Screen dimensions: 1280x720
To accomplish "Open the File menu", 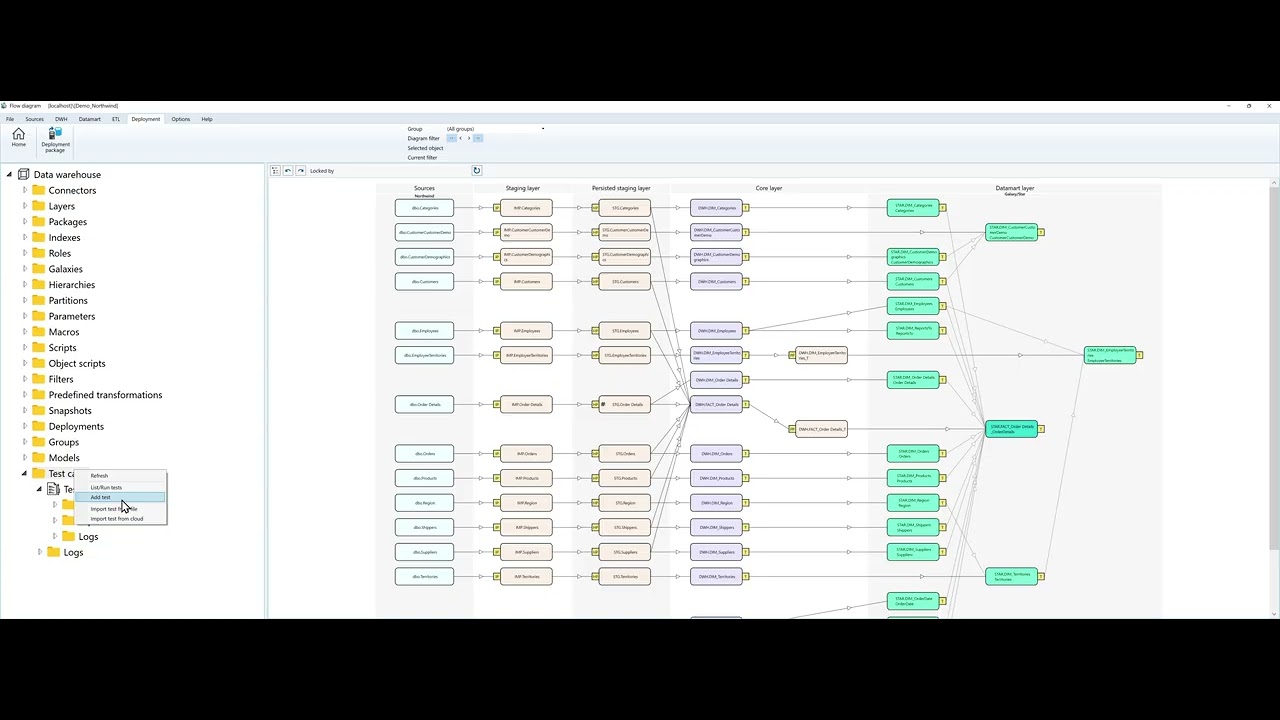I will 10,119.
